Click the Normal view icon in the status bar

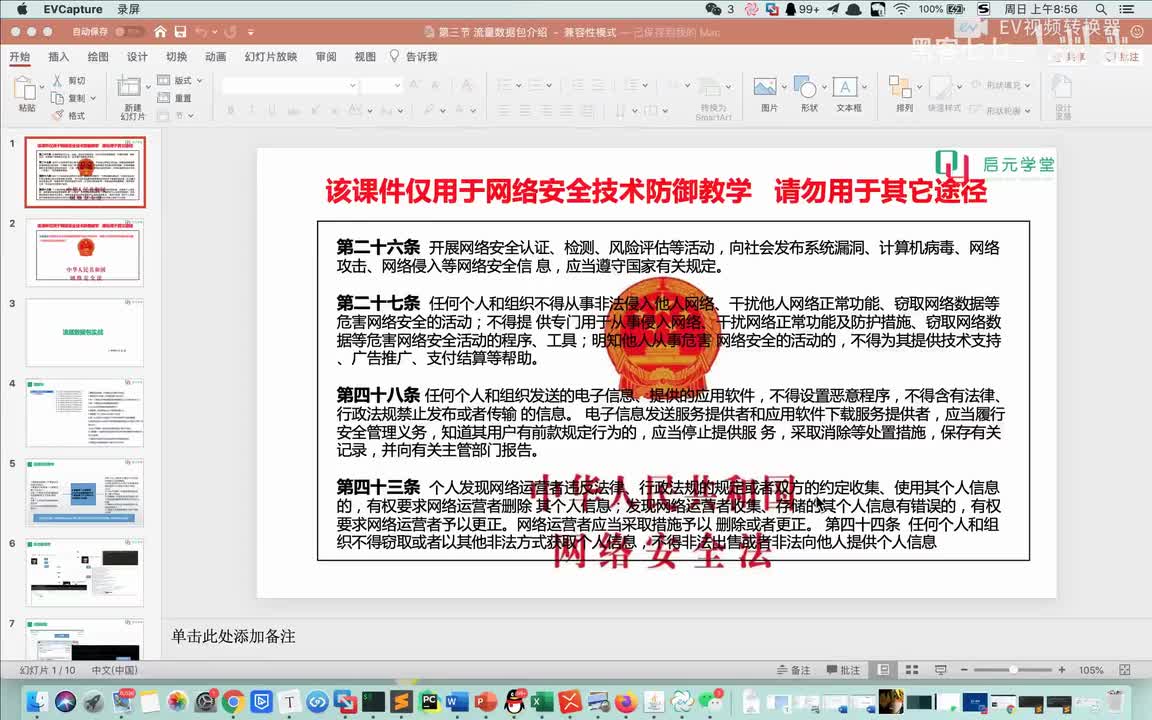point(884,669)
